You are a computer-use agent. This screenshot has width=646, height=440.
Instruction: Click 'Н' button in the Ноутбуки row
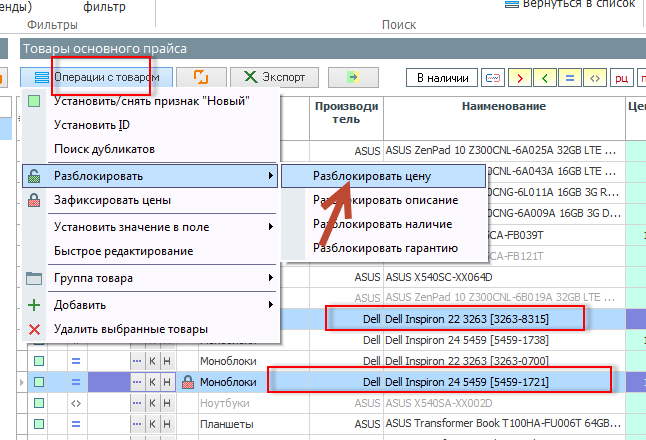pos(167,403)
